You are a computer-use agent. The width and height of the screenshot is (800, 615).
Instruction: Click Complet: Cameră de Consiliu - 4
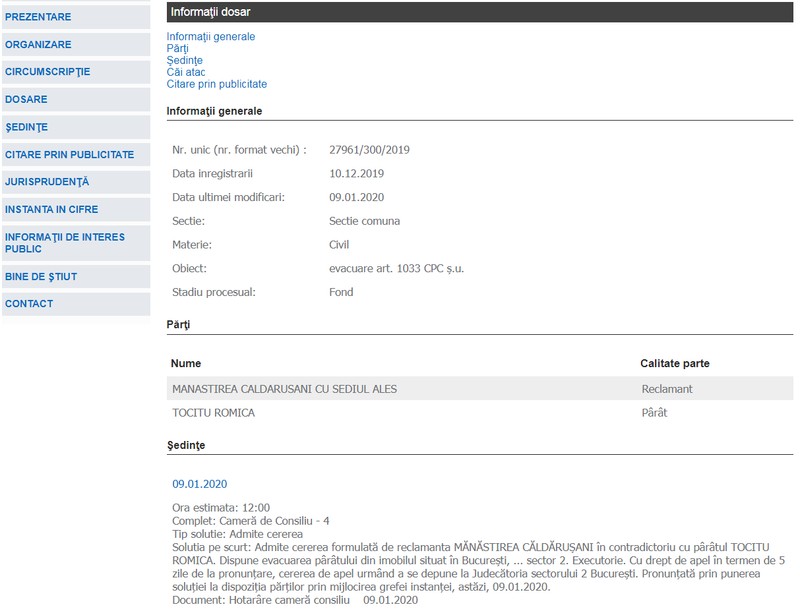click(251, 521)
